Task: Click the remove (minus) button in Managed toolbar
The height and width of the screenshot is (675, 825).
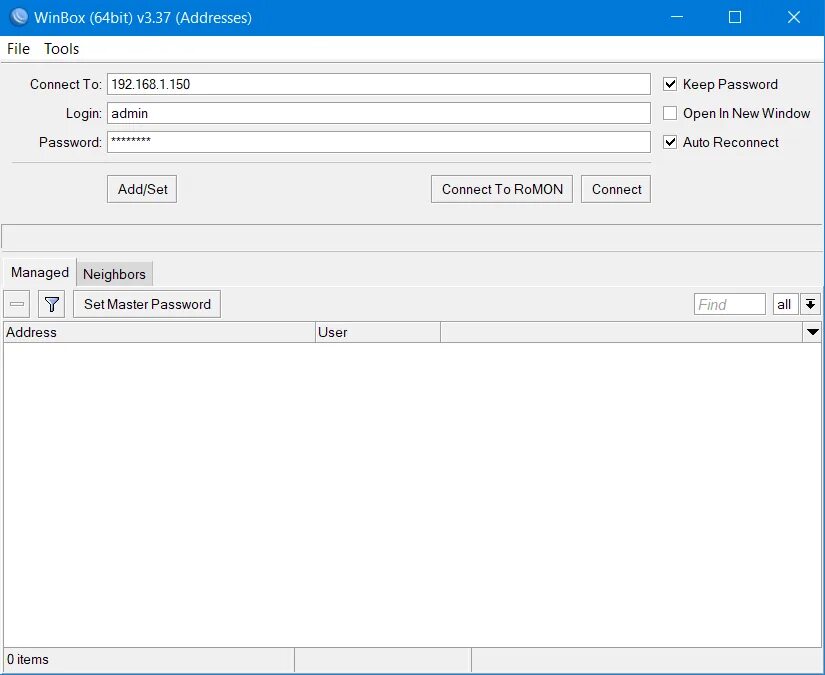Action: pyautogui.click(x=17, y=304)
